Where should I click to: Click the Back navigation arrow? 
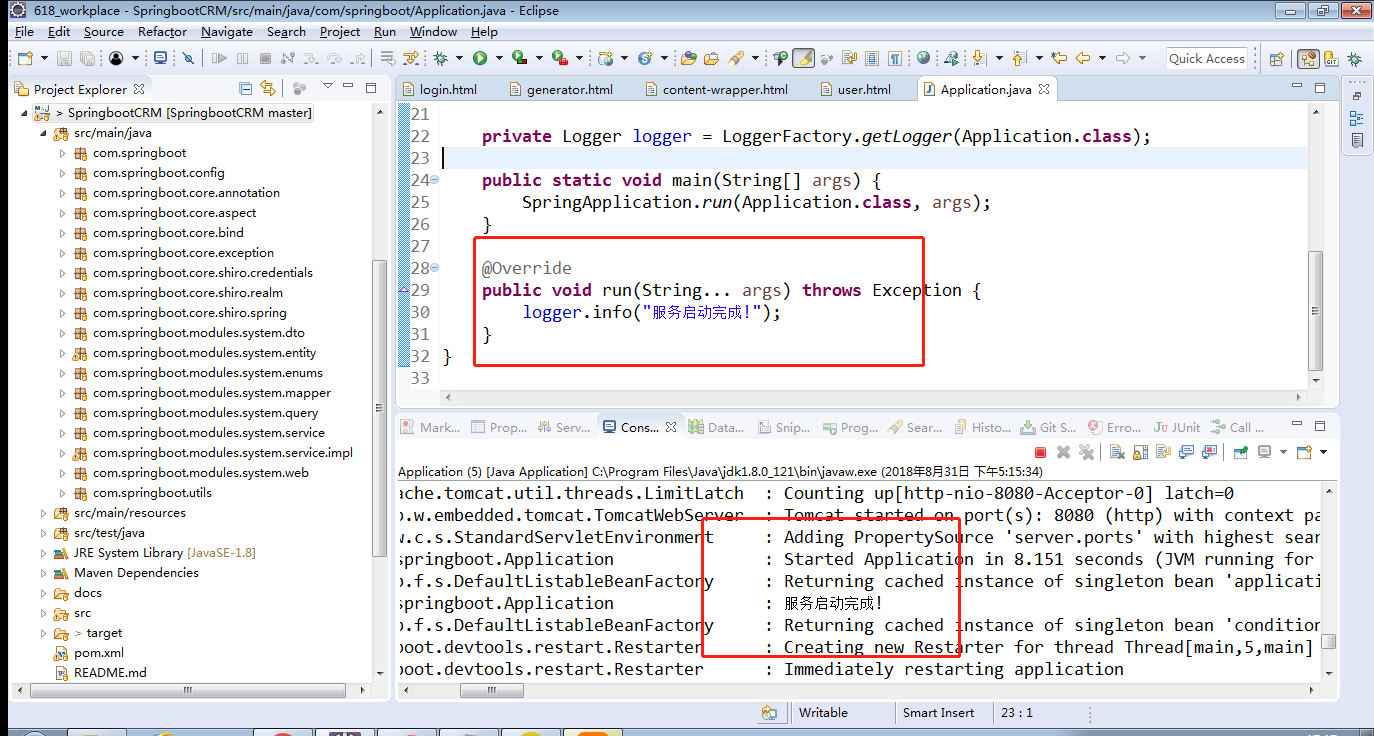pyautogui.click(x=1083, y=58)
